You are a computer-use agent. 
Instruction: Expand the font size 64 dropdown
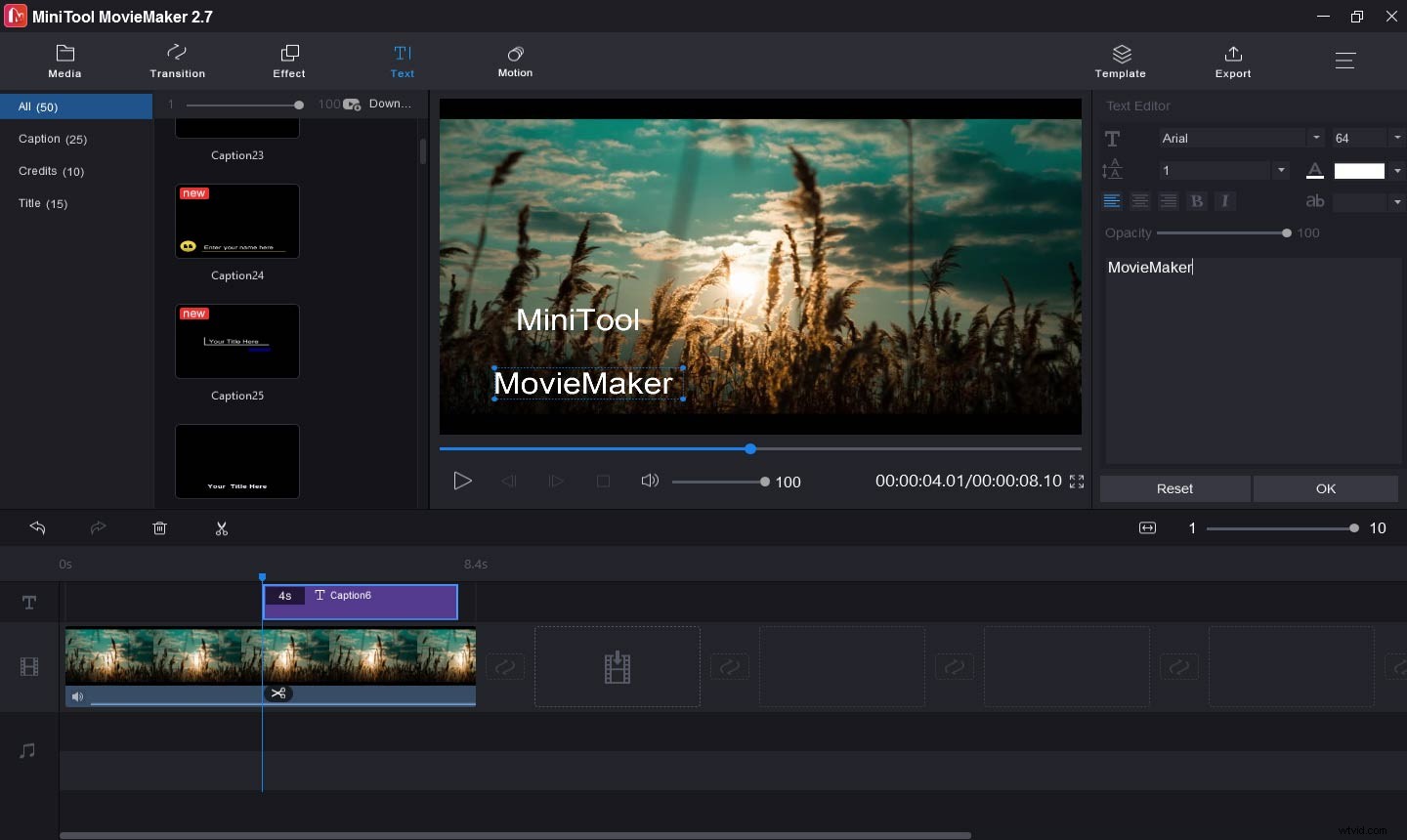(1396, 138)
